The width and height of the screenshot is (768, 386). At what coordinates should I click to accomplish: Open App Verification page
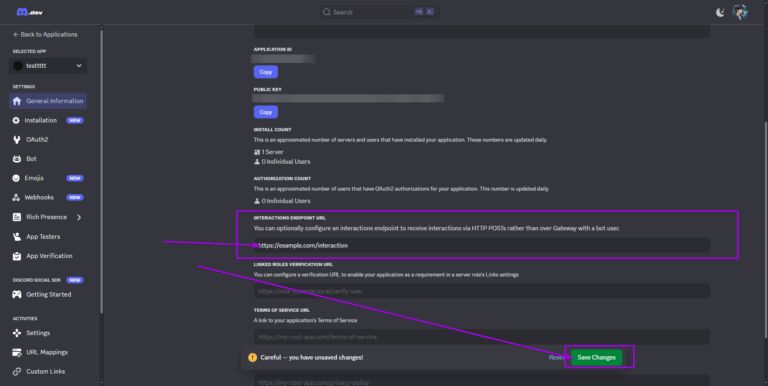48,256
